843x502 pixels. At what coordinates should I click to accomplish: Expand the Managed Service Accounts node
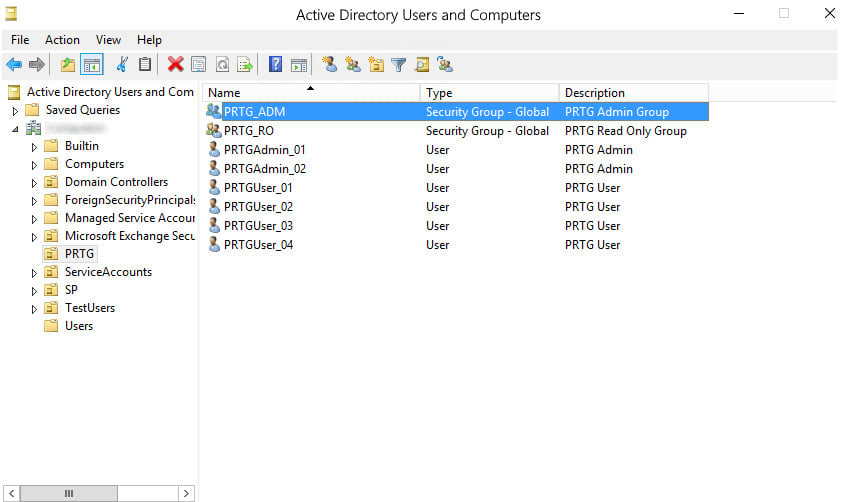[34, 219]
